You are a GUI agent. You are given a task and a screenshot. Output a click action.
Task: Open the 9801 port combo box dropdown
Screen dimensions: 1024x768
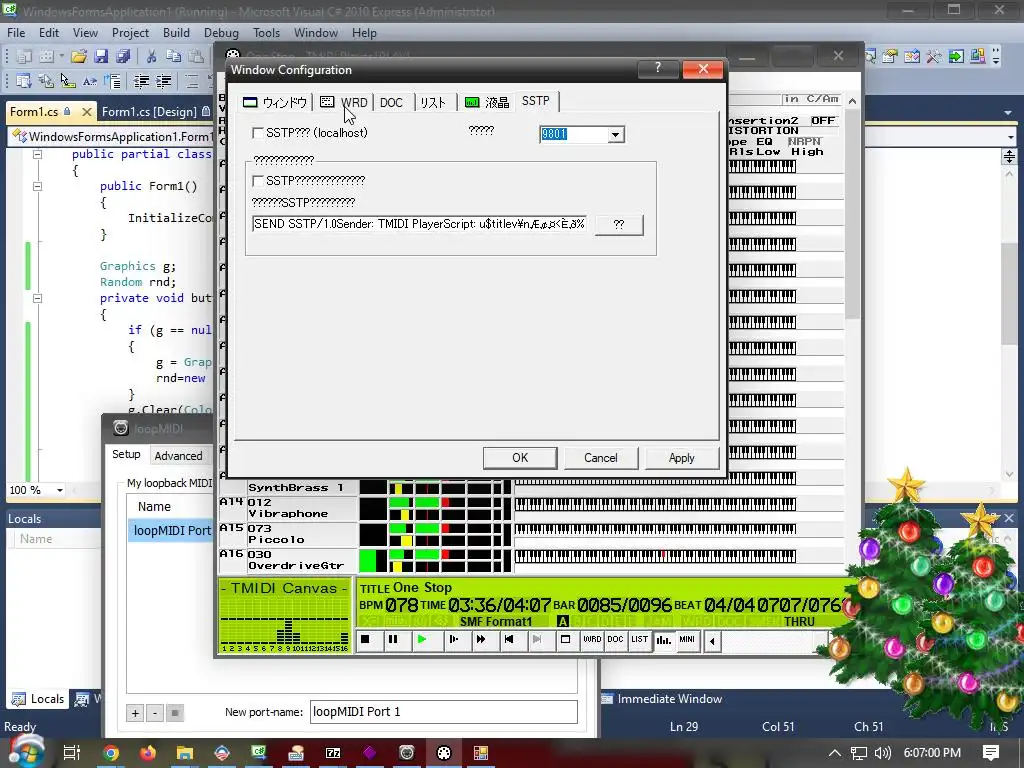pyautogui.click(x=615, y=135)
